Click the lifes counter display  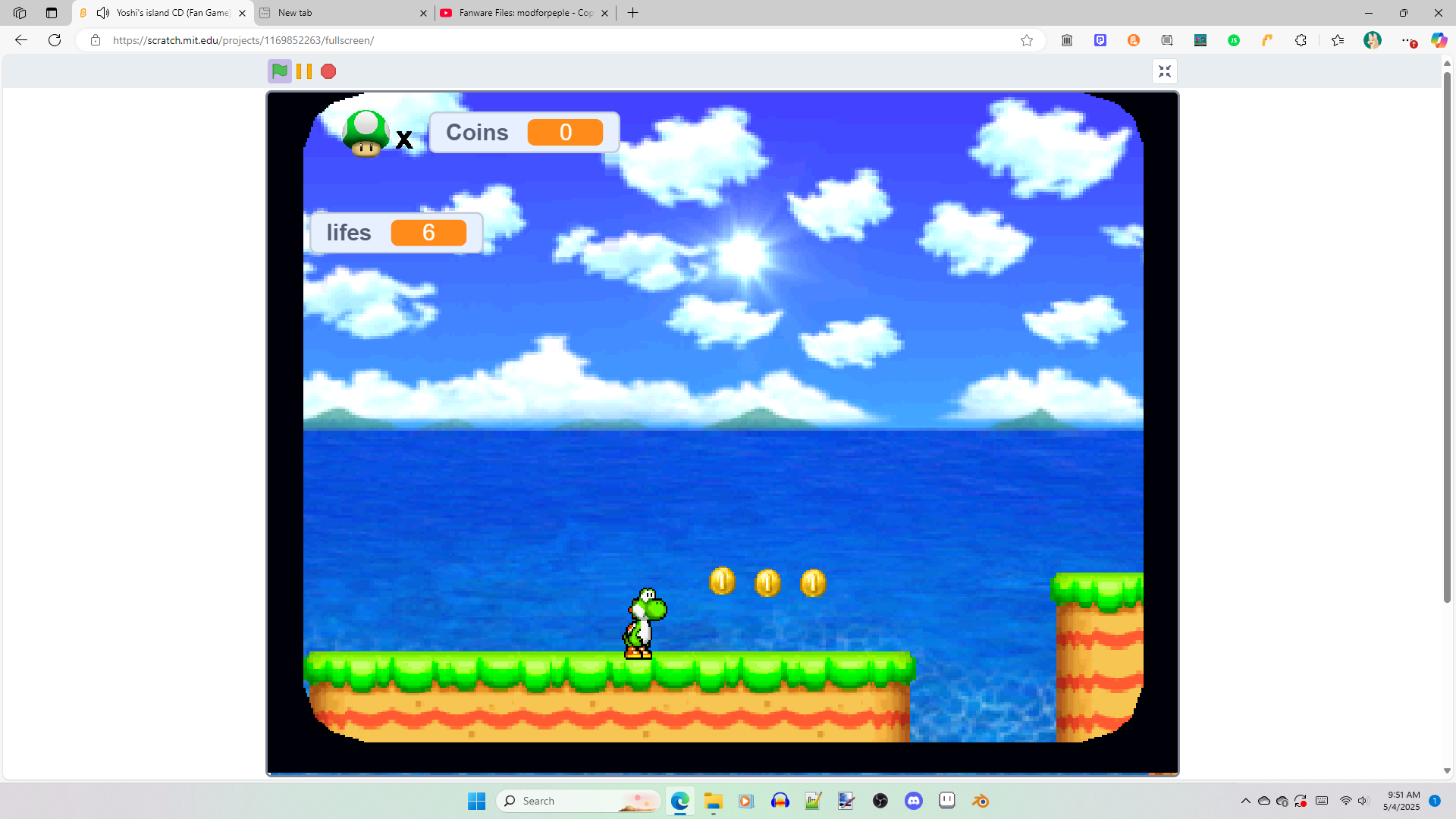pyautogui.click(x=397, y=232)
